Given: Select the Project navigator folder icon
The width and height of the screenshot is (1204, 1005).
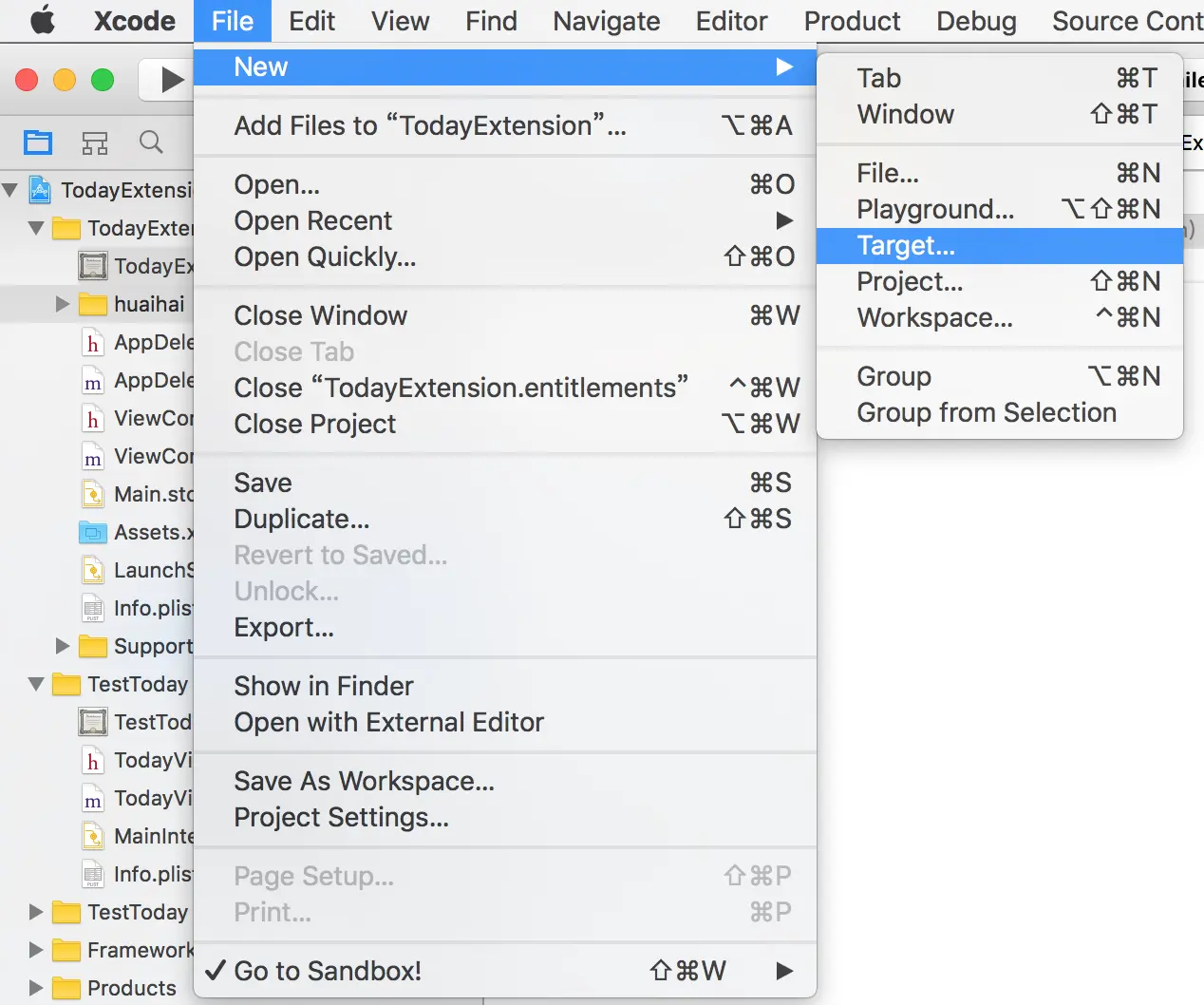Looking at the screenshot, I should [x=38, y=142].
